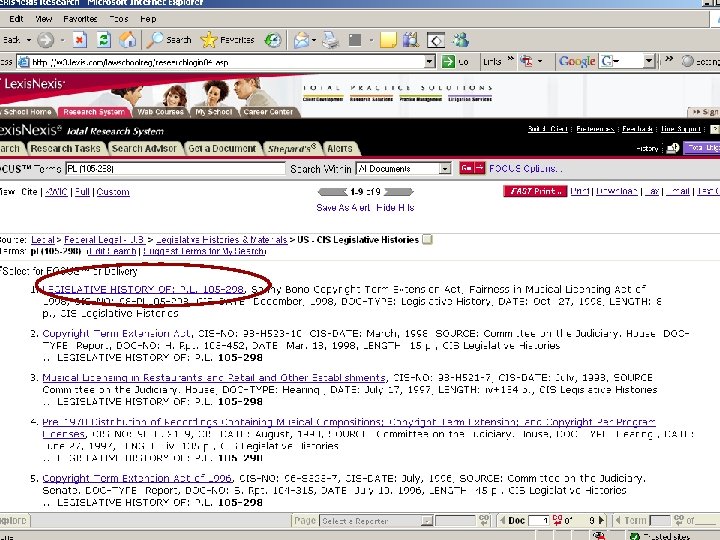The image size is (720, 540).
Task: Open the Get a Document tab
Action: [x=222, y=148]
